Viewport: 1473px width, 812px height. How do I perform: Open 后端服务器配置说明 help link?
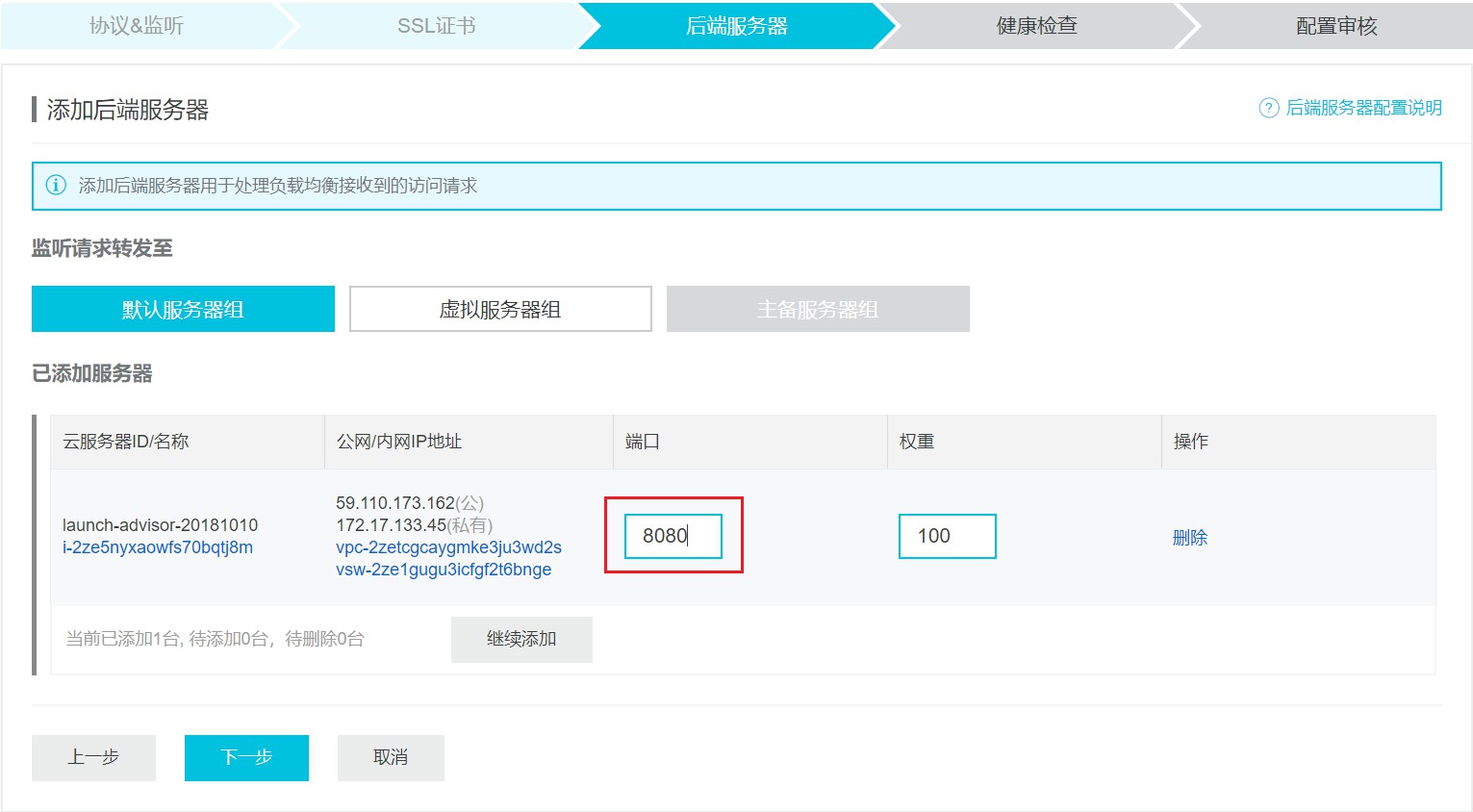point(1363,108)
